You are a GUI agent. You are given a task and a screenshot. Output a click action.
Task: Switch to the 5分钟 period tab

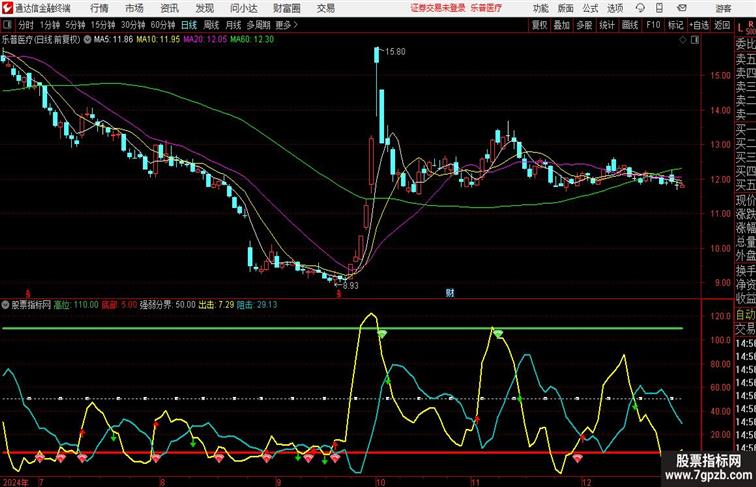(75, 25)
